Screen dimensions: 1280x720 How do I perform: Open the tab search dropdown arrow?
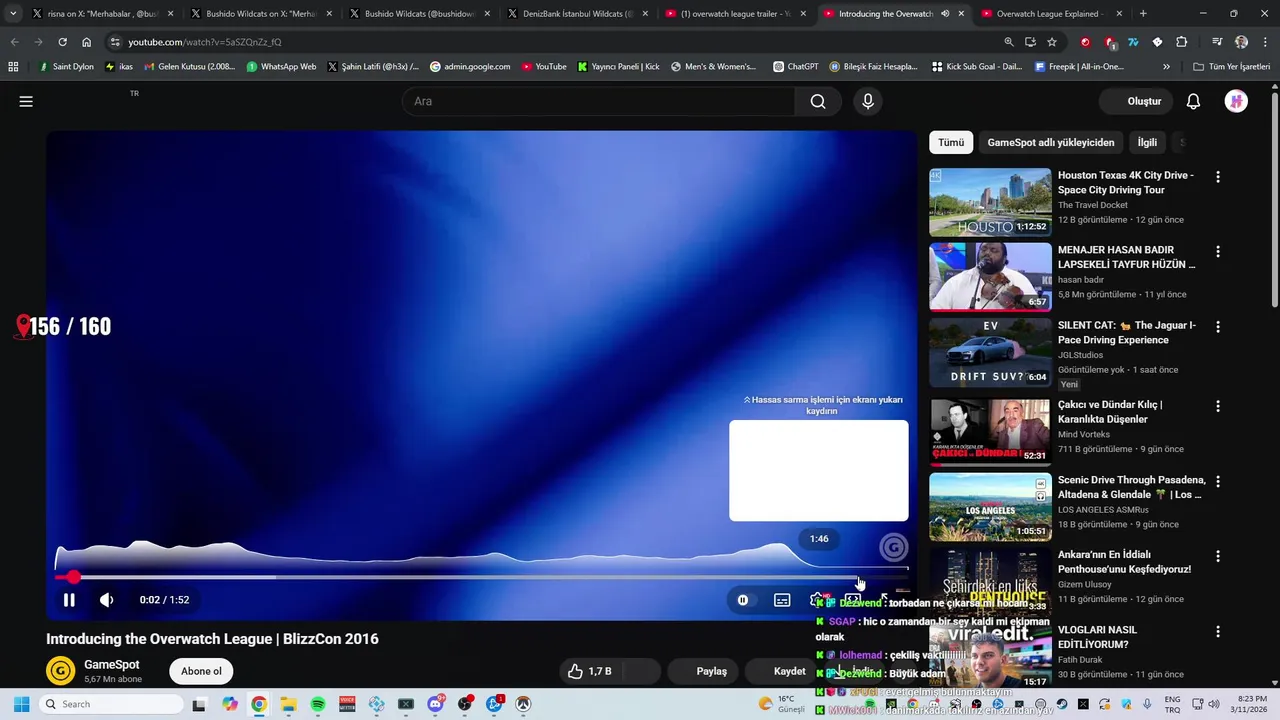pos(13,14)
